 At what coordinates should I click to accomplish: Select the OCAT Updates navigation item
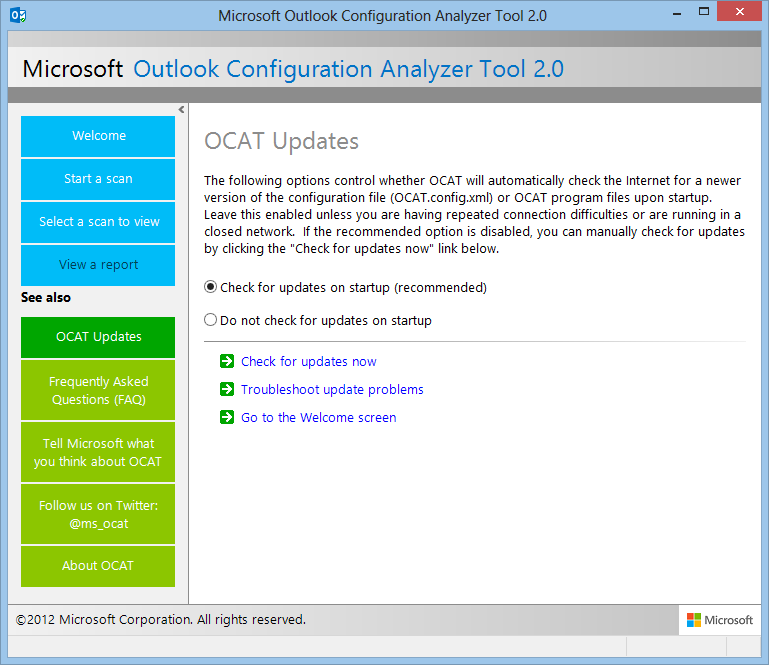[x=98, y=337]
